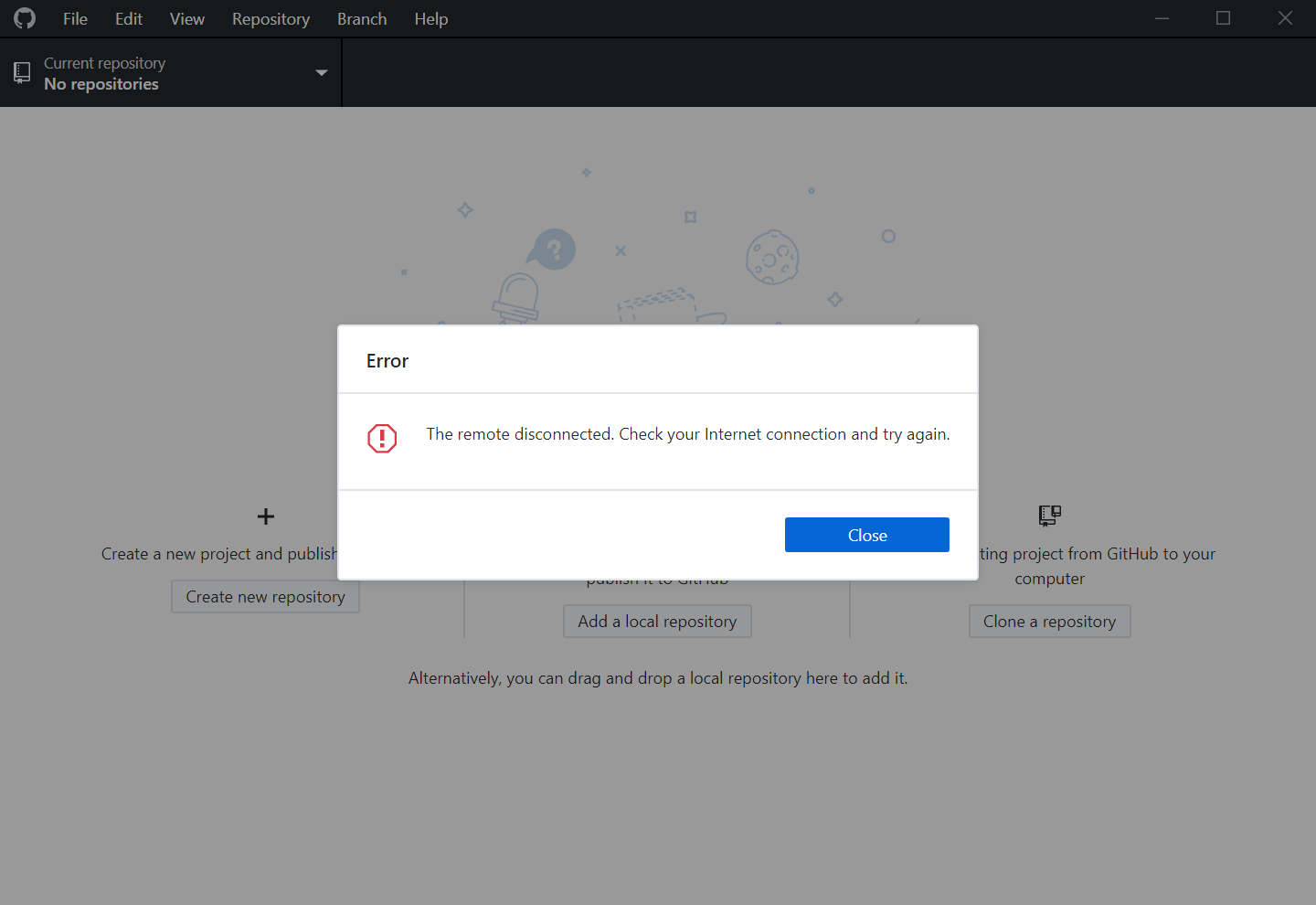This screenshot has height=905, width=1316.
Task: Click the red error alert icon
Action: [382, 439]
